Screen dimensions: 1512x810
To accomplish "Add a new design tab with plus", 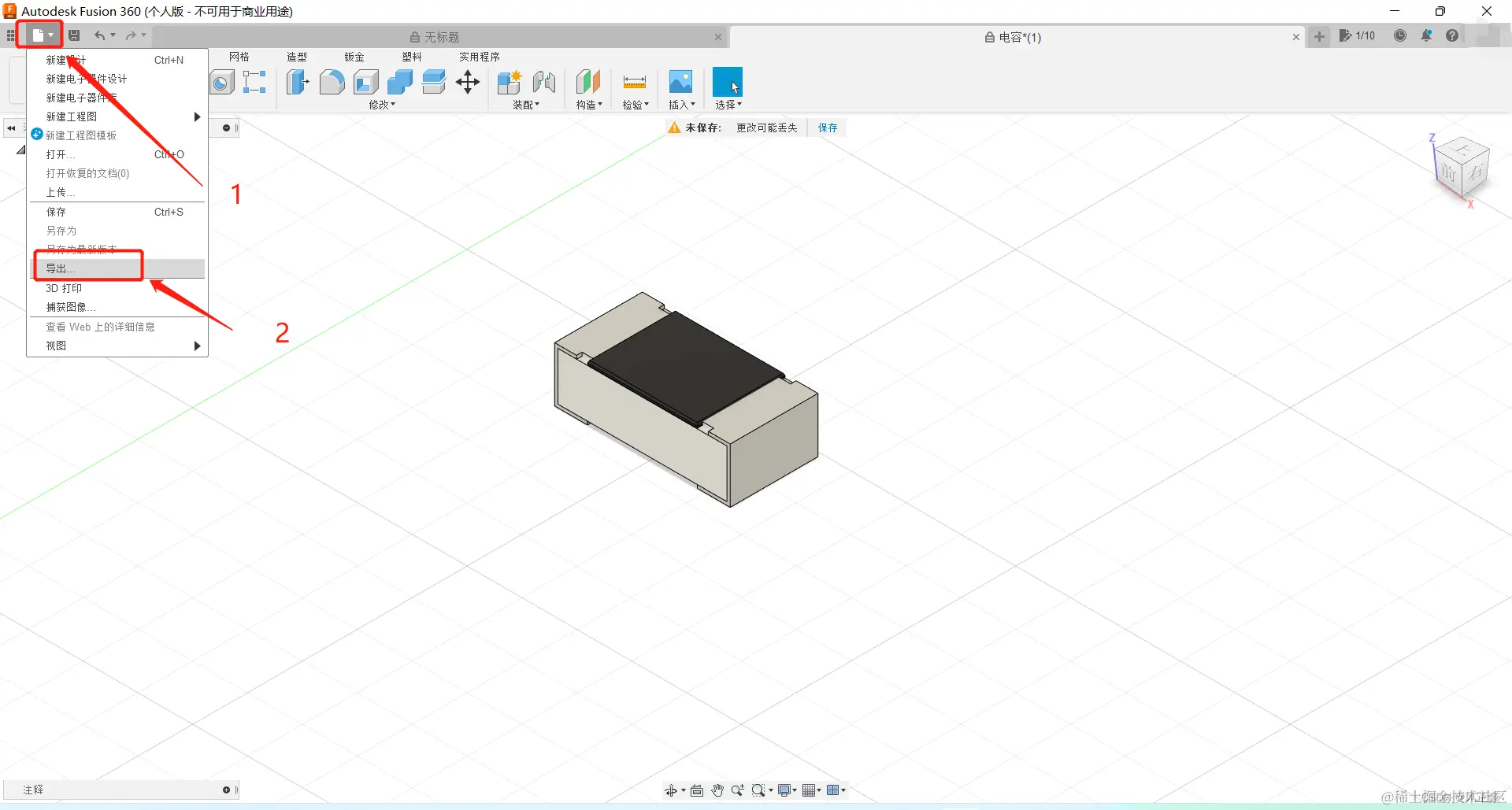I will 1319,36.
